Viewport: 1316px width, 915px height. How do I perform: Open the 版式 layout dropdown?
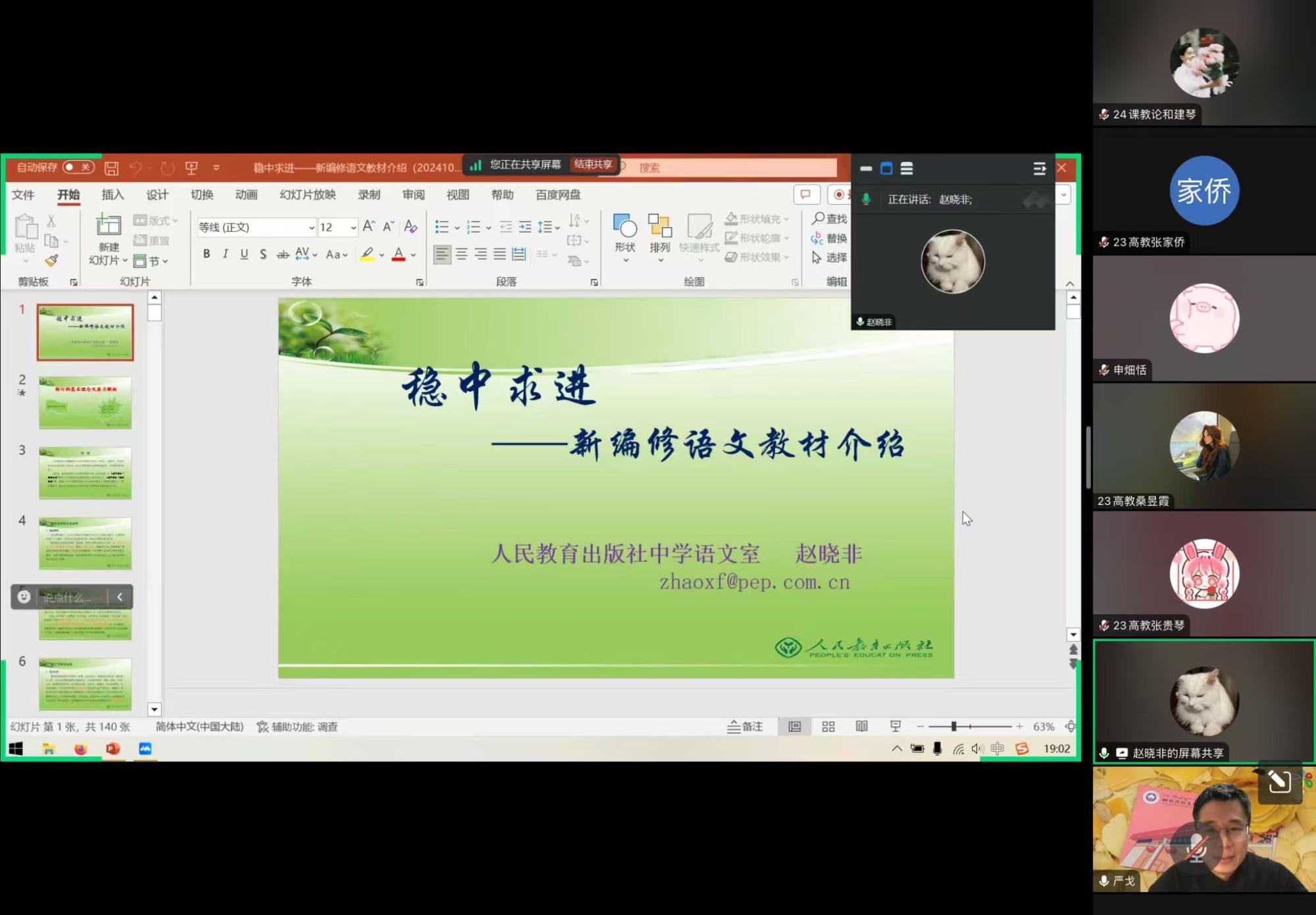point(156,221)
